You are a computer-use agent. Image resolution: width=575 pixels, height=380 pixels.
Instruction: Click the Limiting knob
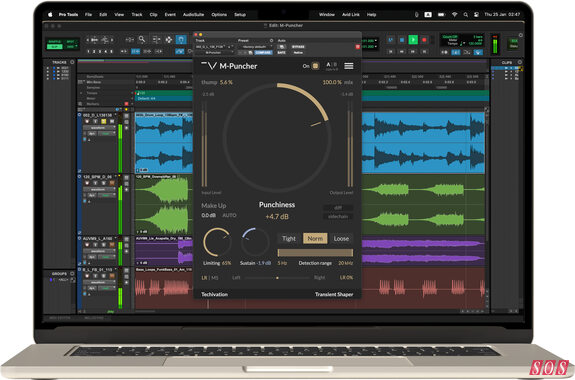click(217, 242)
